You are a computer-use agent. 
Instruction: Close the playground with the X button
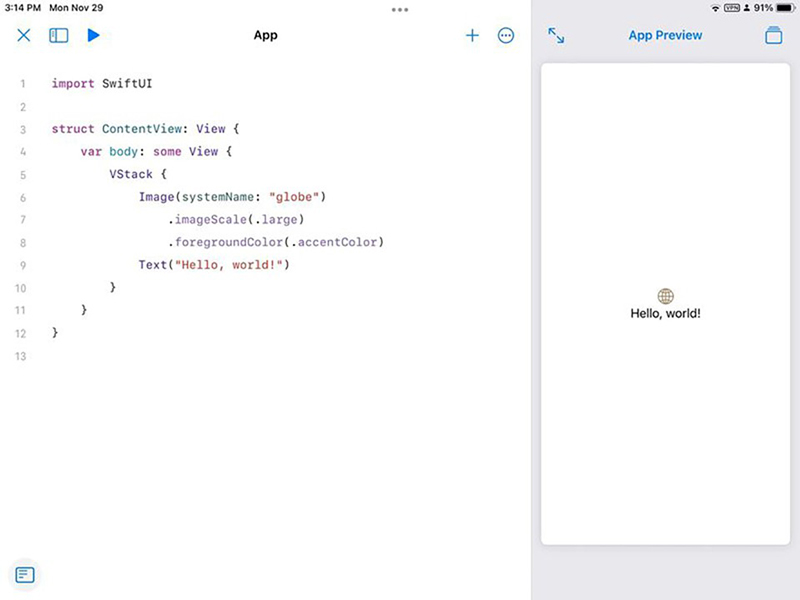24,35
